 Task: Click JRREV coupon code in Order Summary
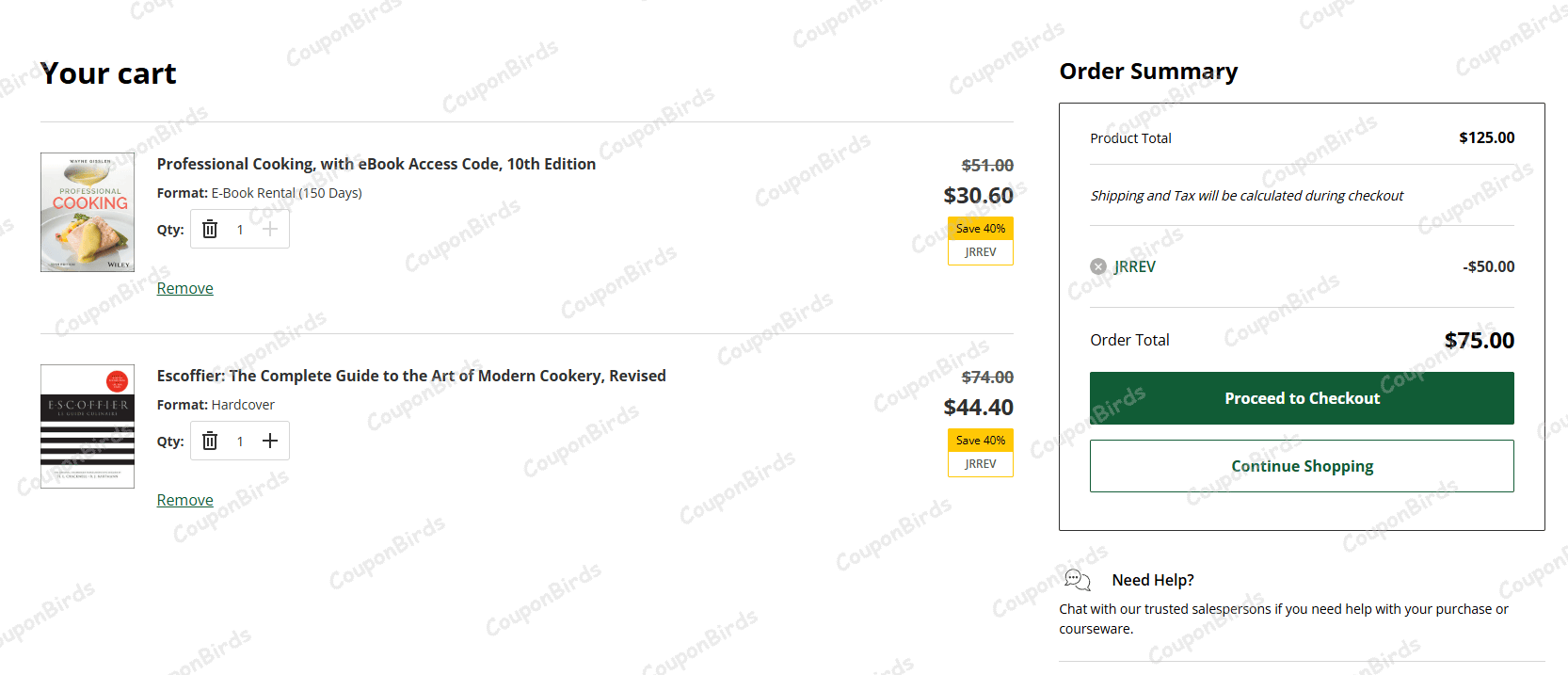pyautogui.click(x=1135, y=266)
